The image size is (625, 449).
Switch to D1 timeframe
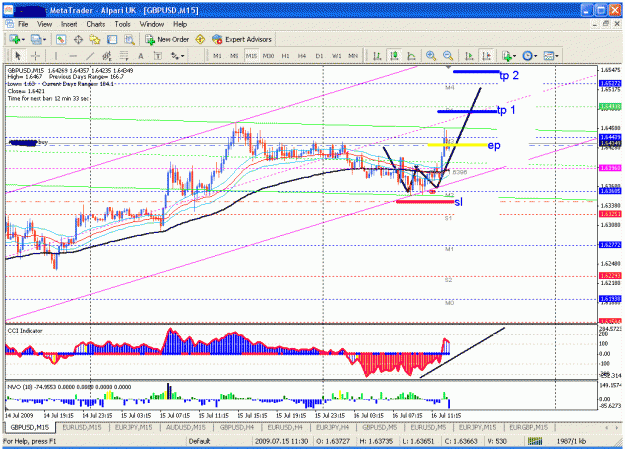pos(319,56)
